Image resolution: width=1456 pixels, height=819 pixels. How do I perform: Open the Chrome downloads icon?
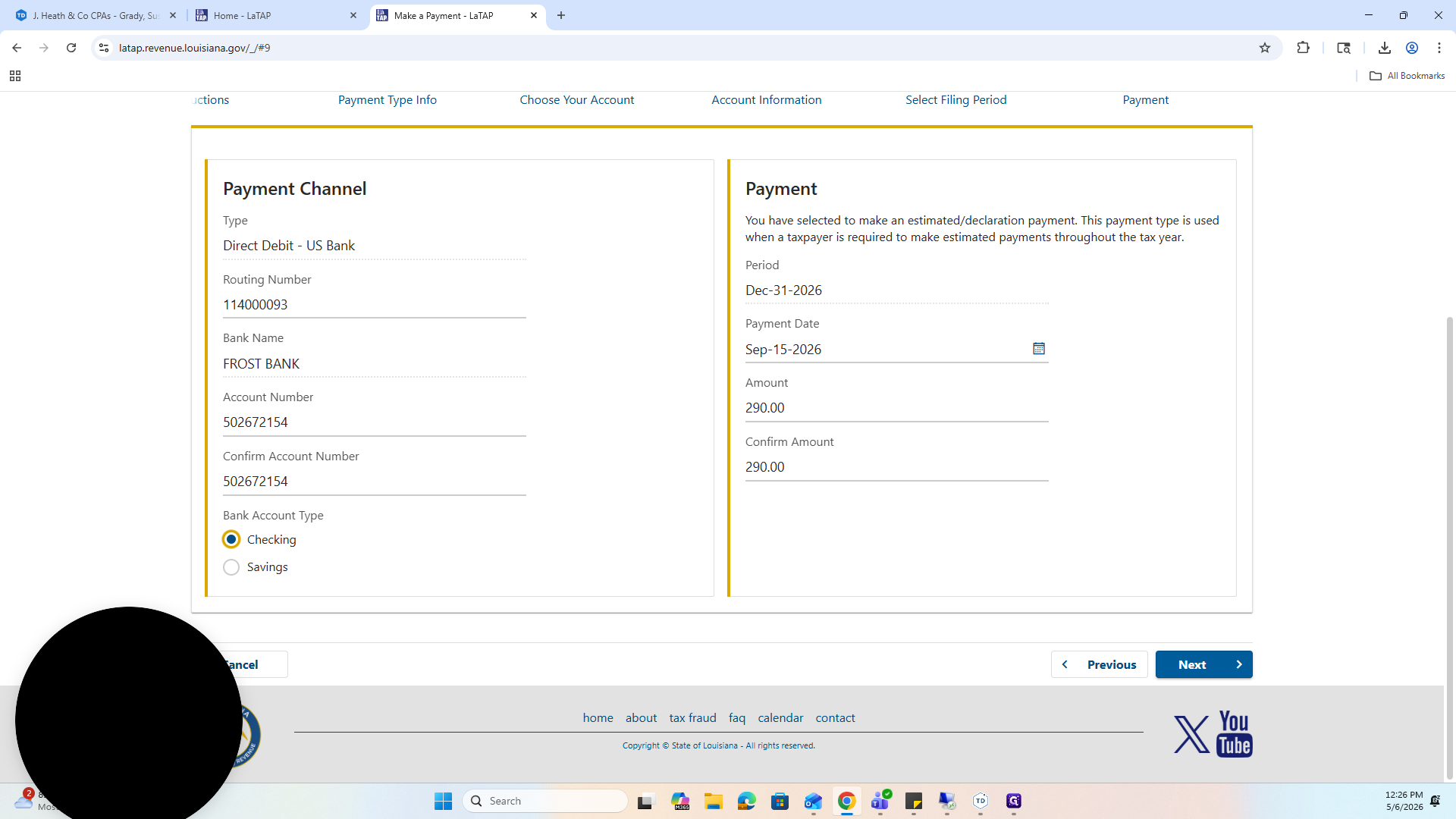coord(1385,48)
